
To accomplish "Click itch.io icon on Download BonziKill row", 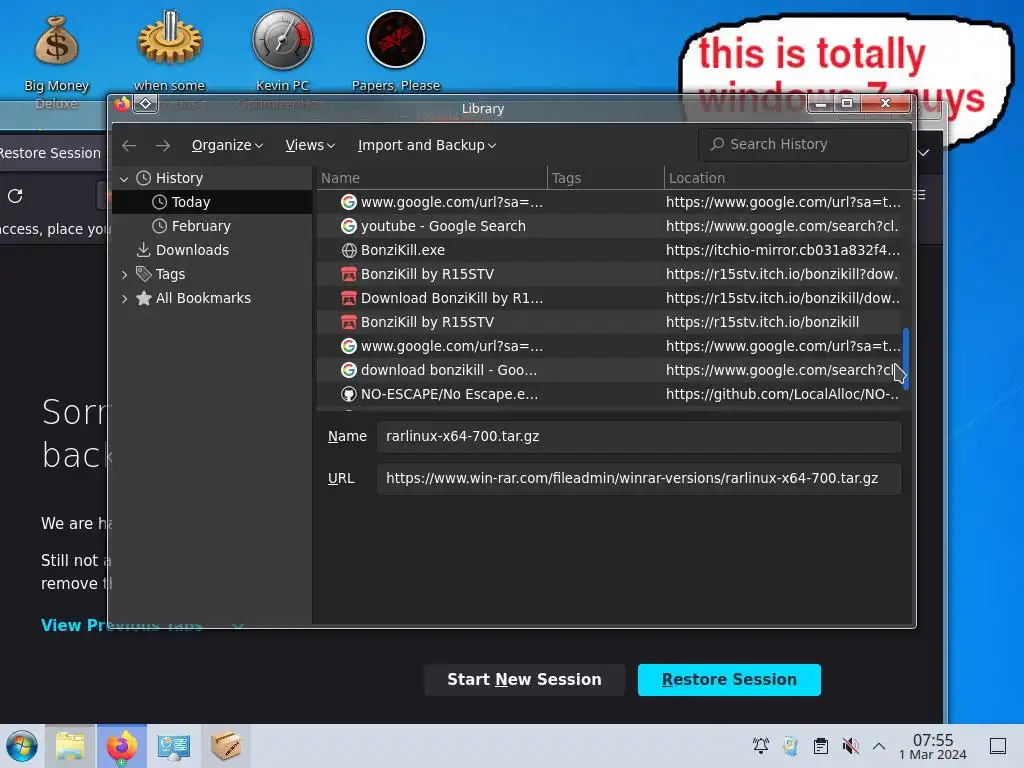I will pos(349,298).
